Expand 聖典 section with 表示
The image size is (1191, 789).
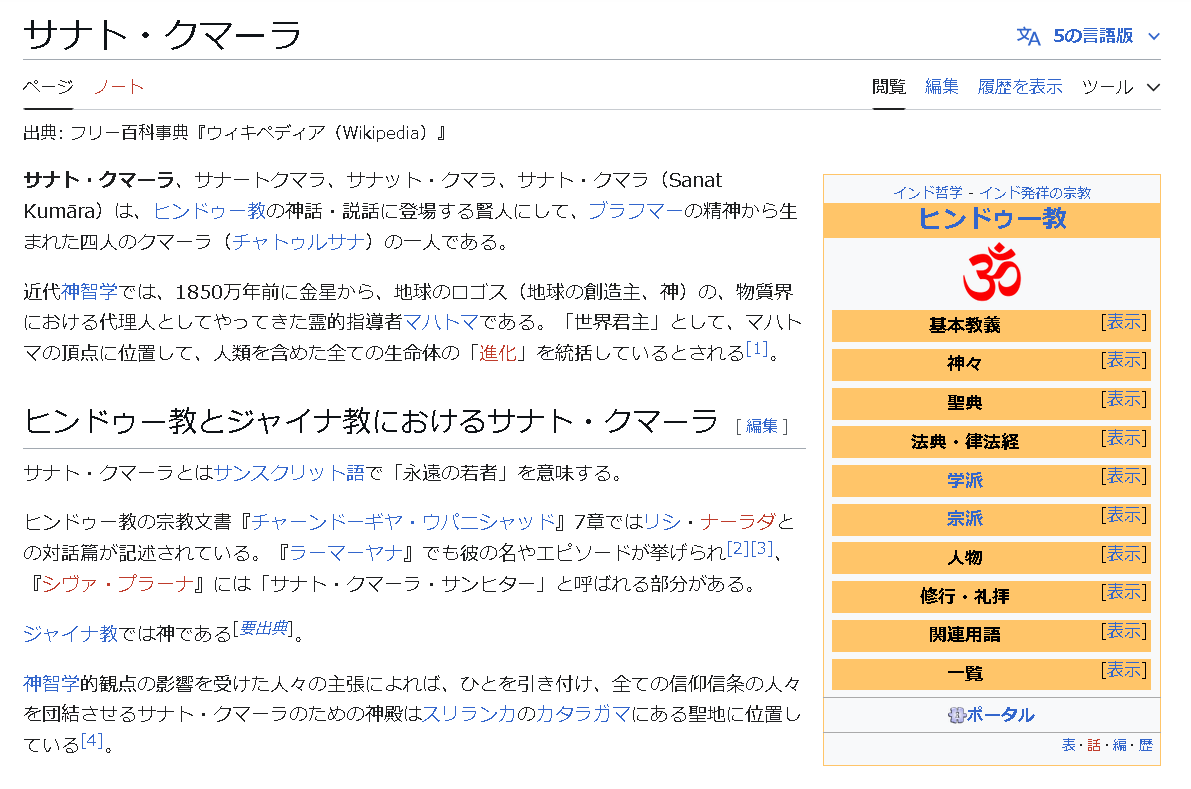point(1124,399)
